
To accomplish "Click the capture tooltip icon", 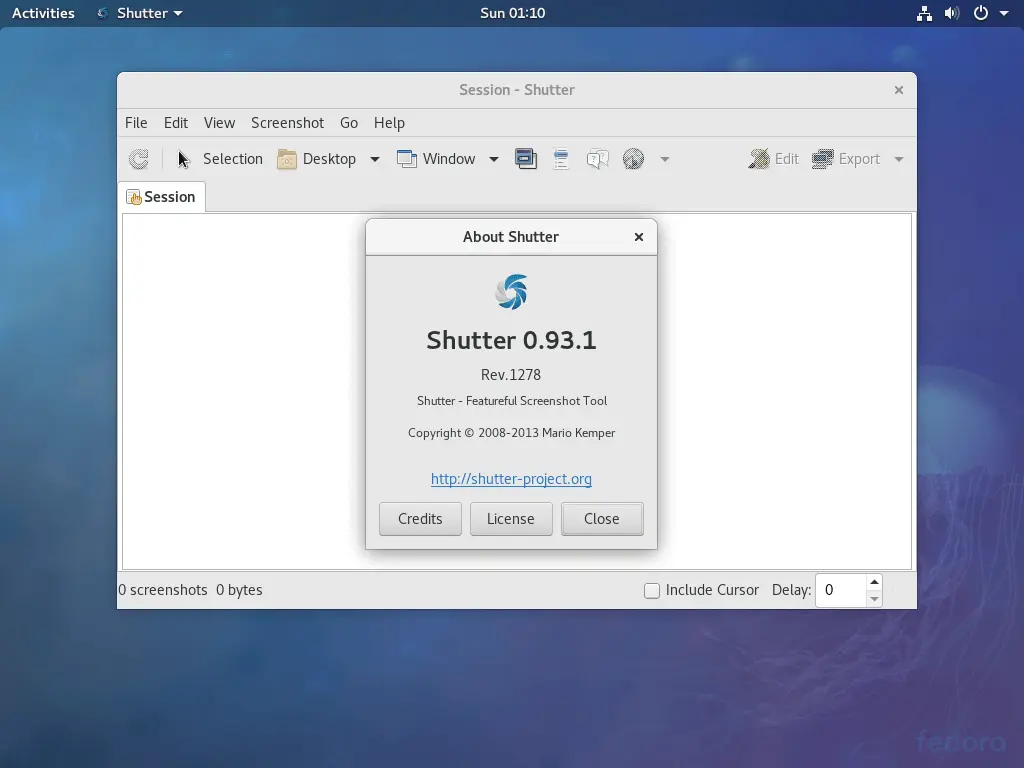I will 598,159.
